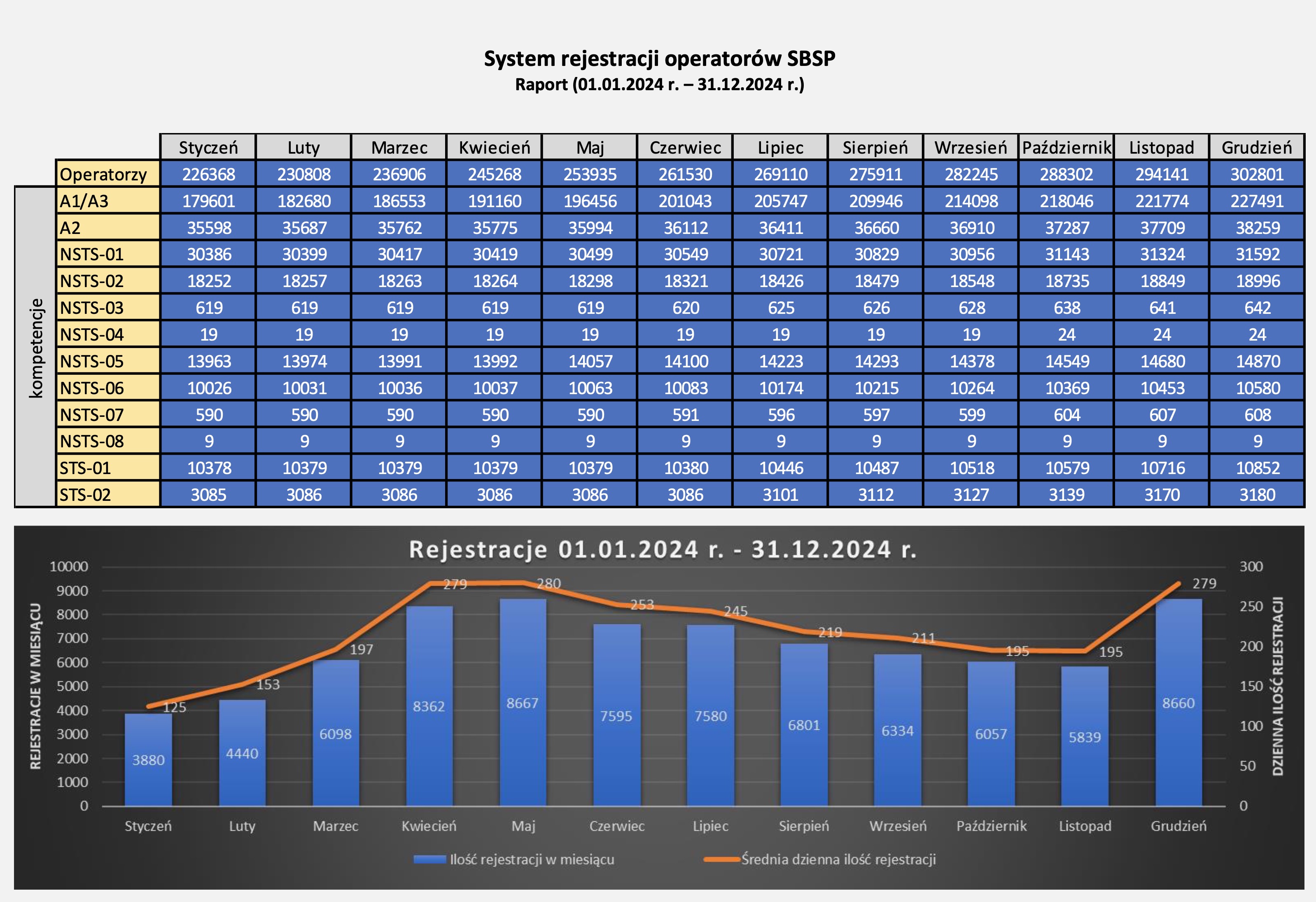Click cell 245268 under Kwiecień
The height and width of the screenshot is (902, 1316).
(495, 174)
